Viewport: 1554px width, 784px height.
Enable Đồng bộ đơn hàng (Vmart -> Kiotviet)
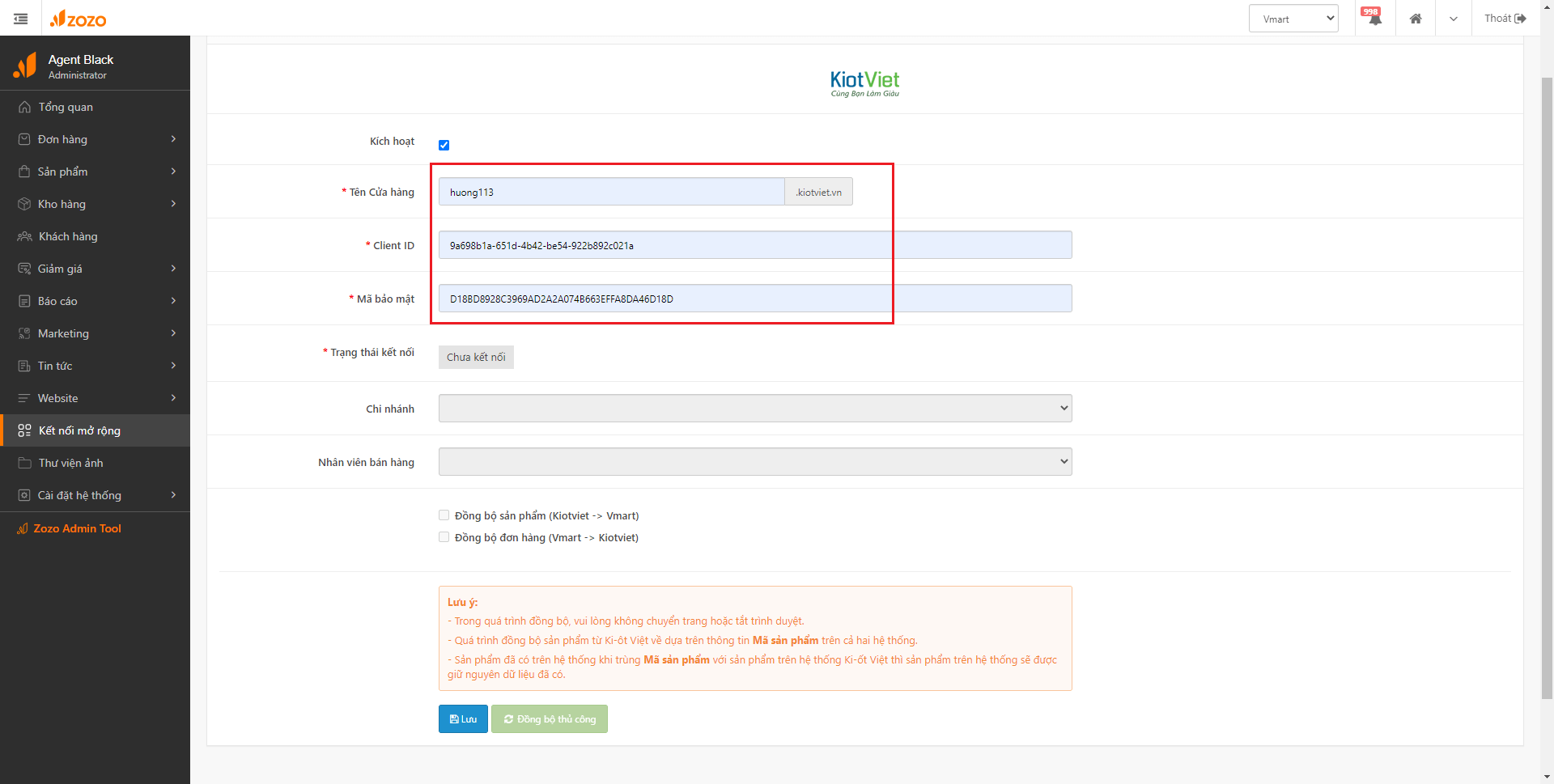coord(444,537)
